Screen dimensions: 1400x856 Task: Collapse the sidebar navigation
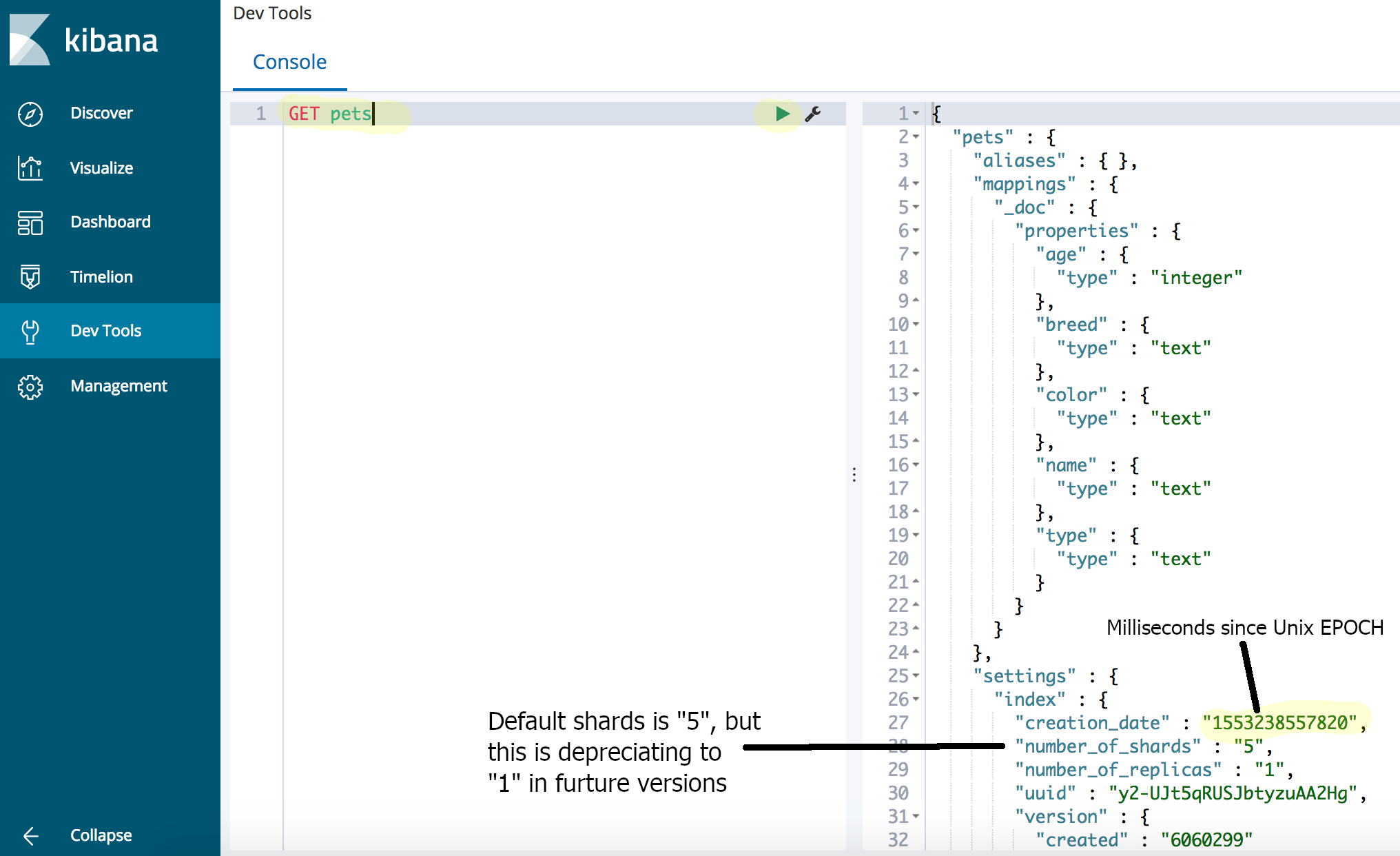pyautogui.click(x=83, y=835)
